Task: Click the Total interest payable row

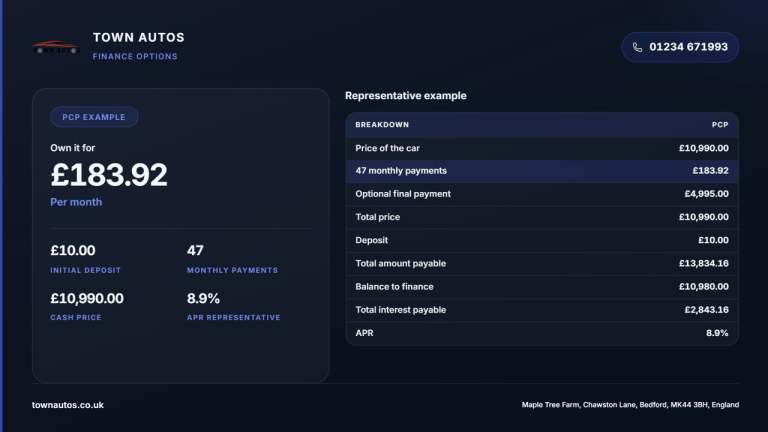Action: click(542, 310)
